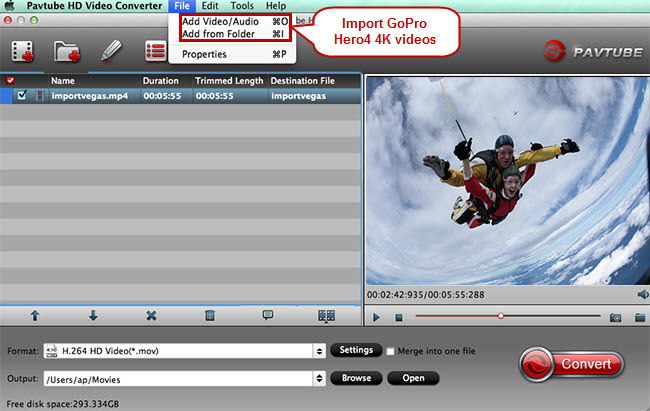Click the film strip icon beside Importvegas.mp4

[x=40, y=96]
